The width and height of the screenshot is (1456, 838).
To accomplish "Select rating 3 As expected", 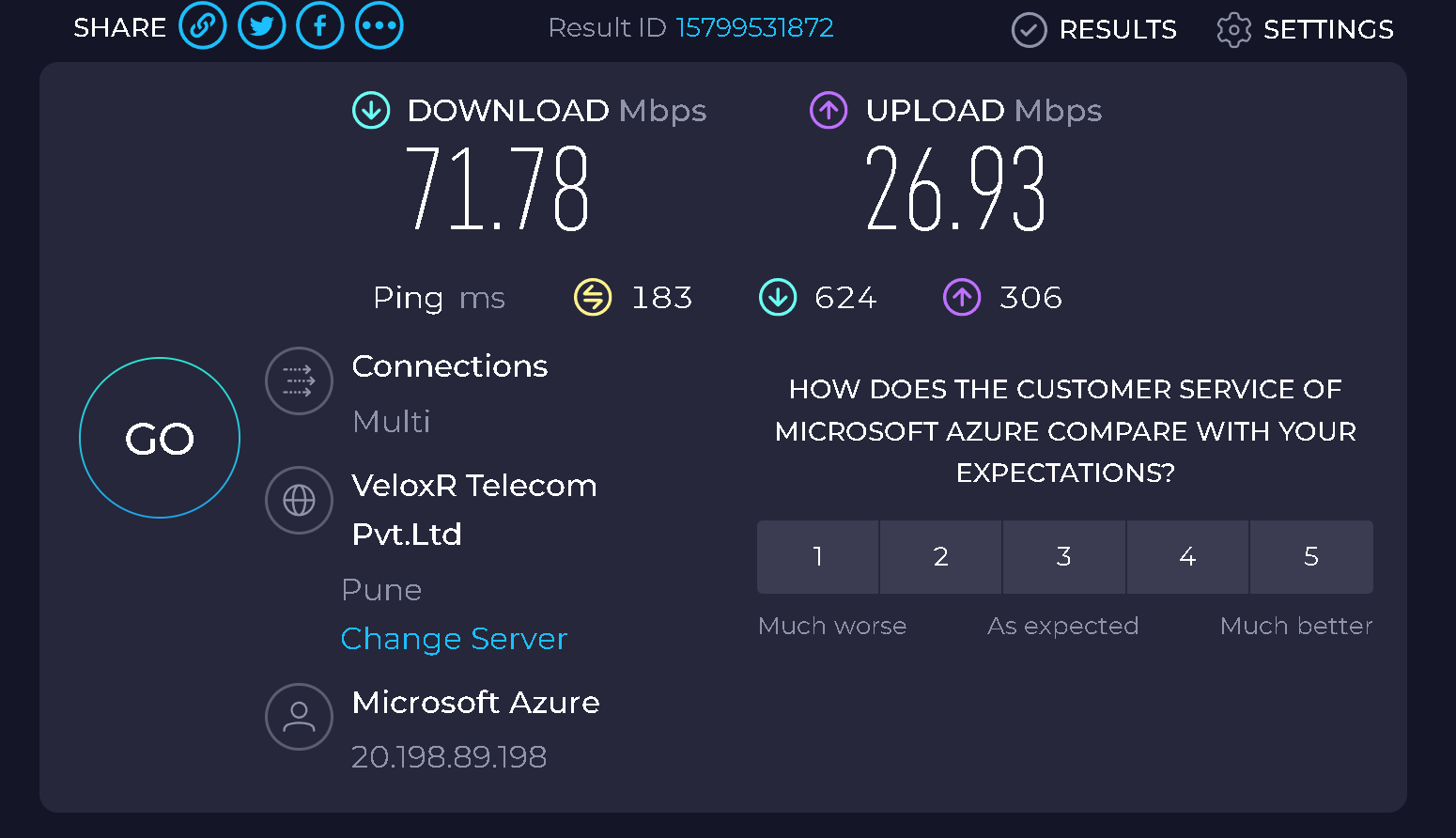I will 1064,557.
